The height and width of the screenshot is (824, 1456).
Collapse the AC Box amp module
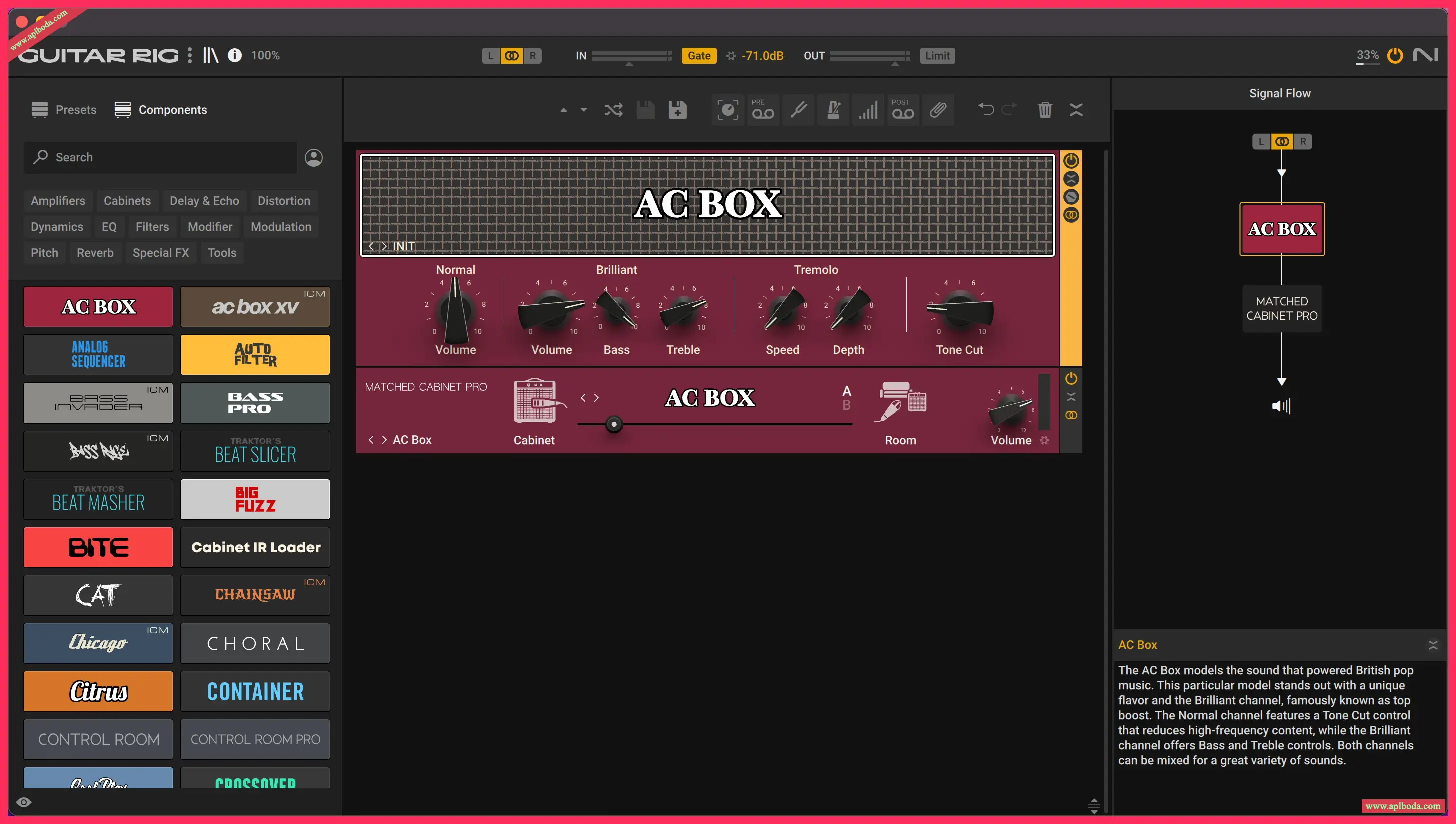[x=1071, y=179]
